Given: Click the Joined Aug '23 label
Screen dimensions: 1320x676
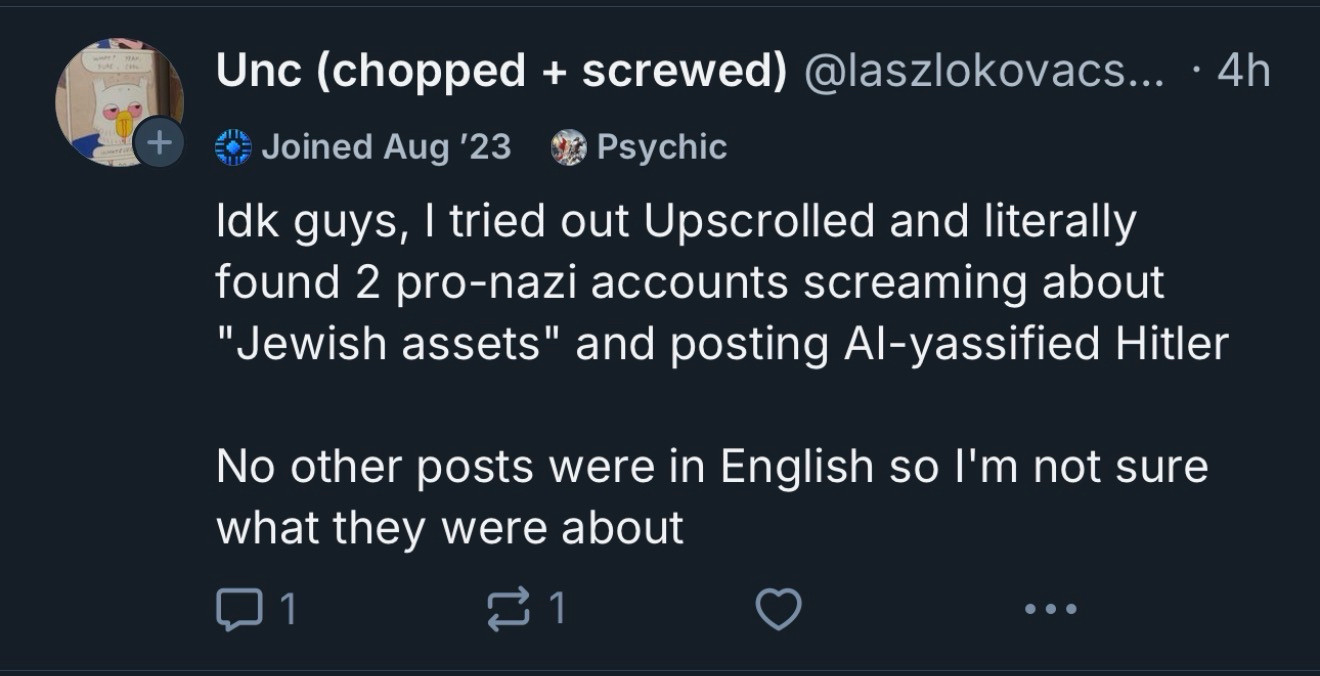Looking at the screenshot, I should tap(386, 148).
